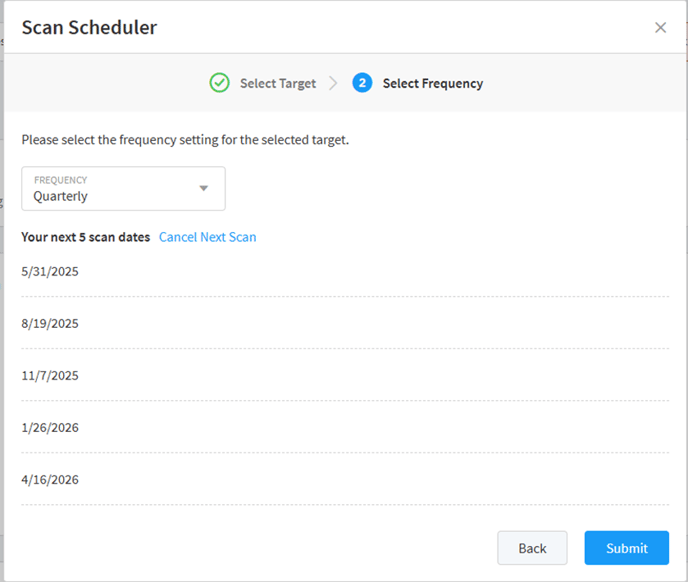Click the chevron between wizard steps
Screen dimensions: 688x582
(333, 83)
